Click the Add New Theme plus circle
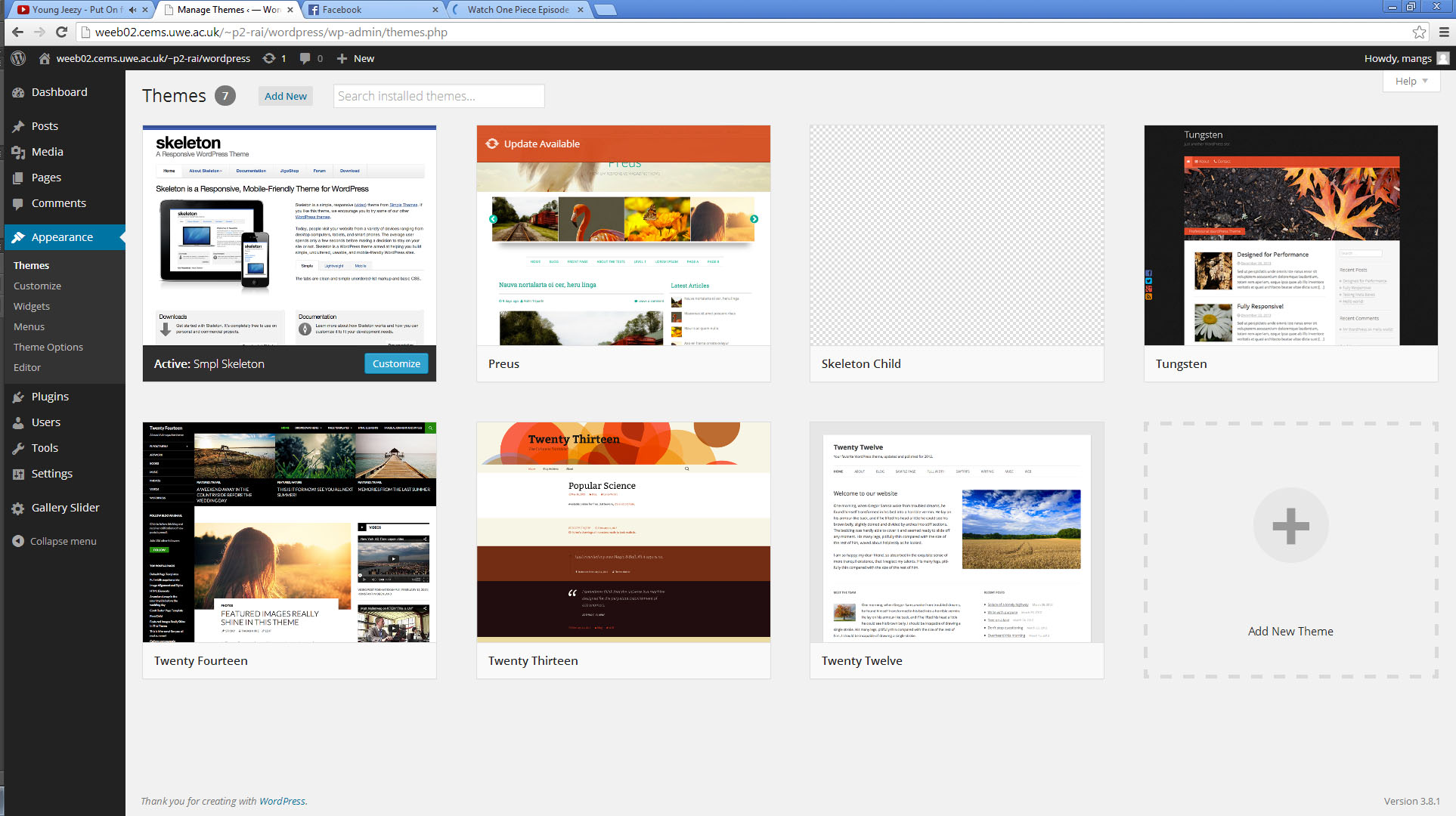The height and width of the screenshot is (816, 1456). (x=1290, y=524)
